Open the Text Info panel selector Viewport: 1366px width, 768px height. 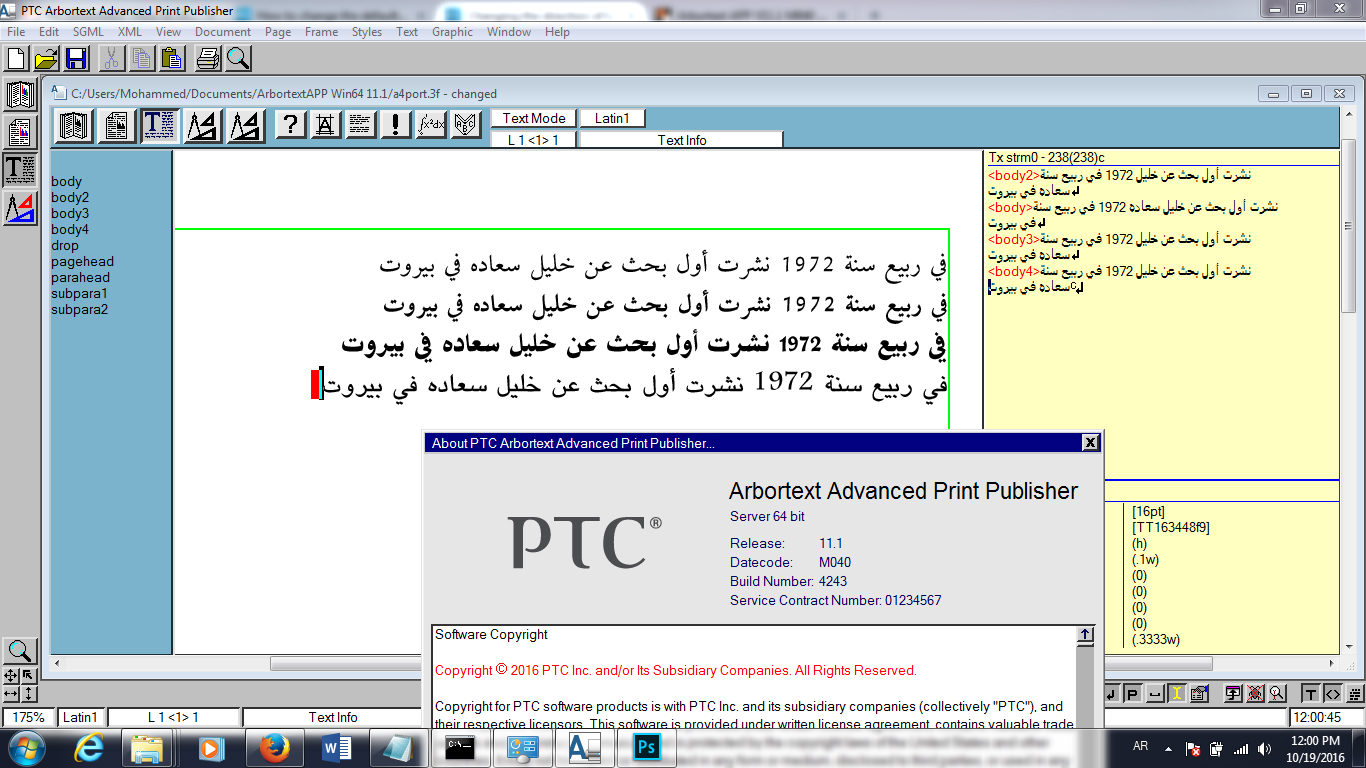click(x=680, y=139)
